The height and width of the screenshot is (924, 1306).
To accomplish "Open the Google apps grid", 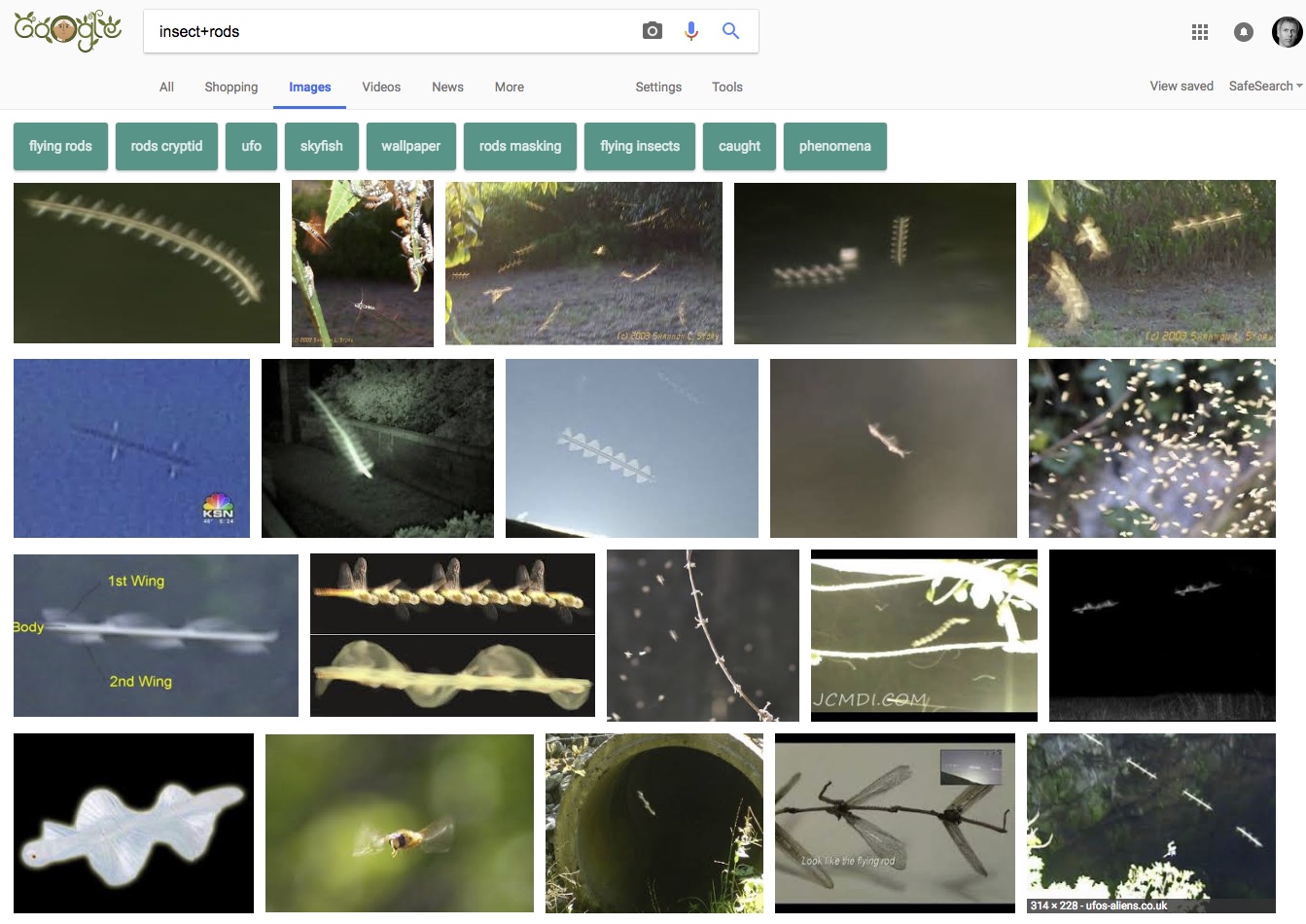I will pos(1199,31).
